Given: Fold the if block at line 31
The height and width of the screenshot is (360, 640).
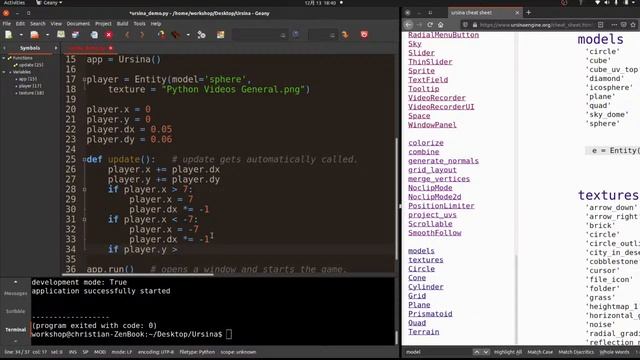Looking at the screenshot, I should [x=84, y=220].
